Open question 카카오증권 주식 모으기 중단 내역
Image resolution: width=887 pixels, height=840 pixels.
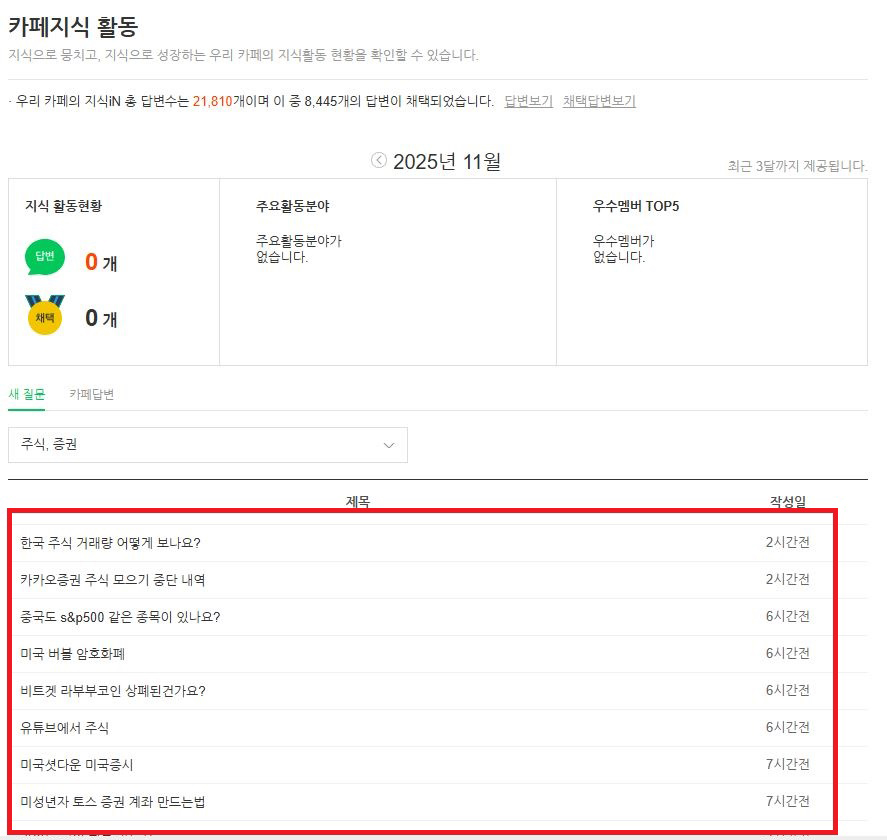[x=113, y=580]
